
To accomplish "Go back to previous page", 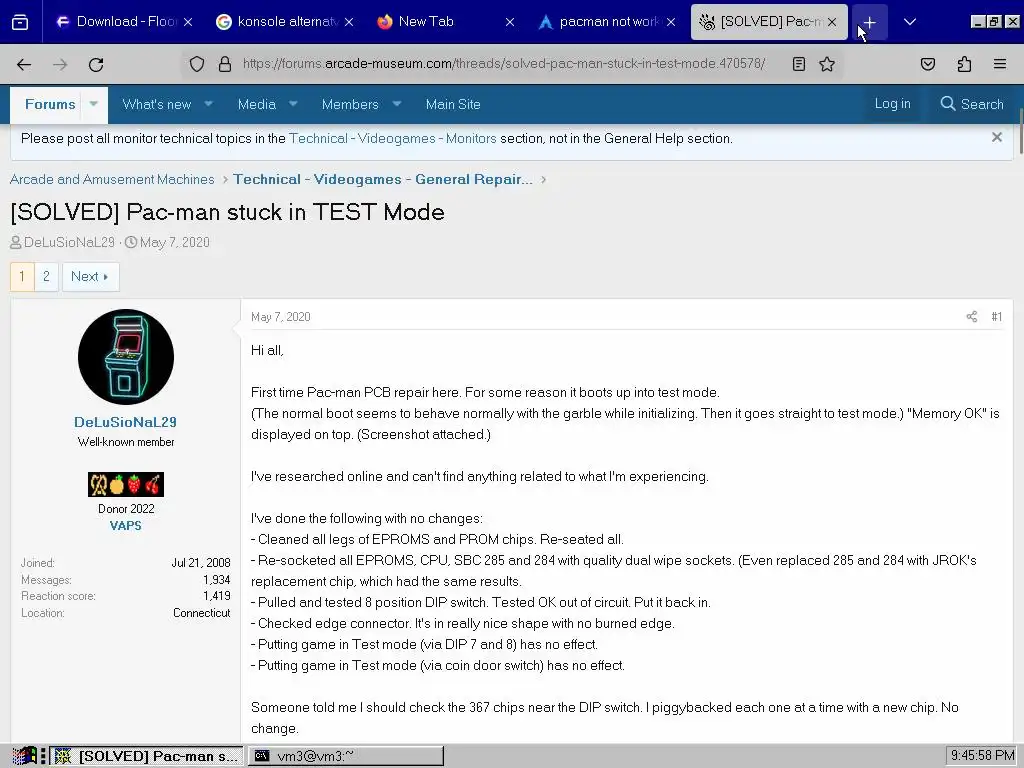I will pos(24,64).
